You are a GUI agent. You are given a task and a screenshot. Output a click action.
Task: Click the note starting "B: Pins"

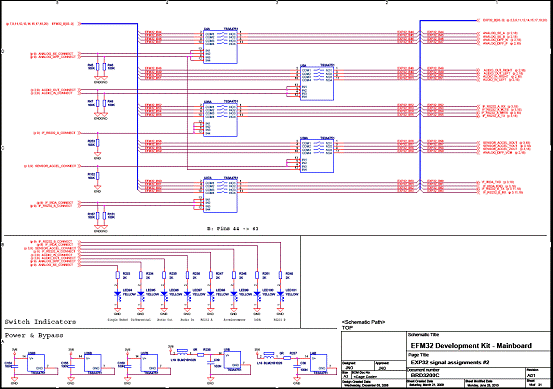tap(233, 229)
